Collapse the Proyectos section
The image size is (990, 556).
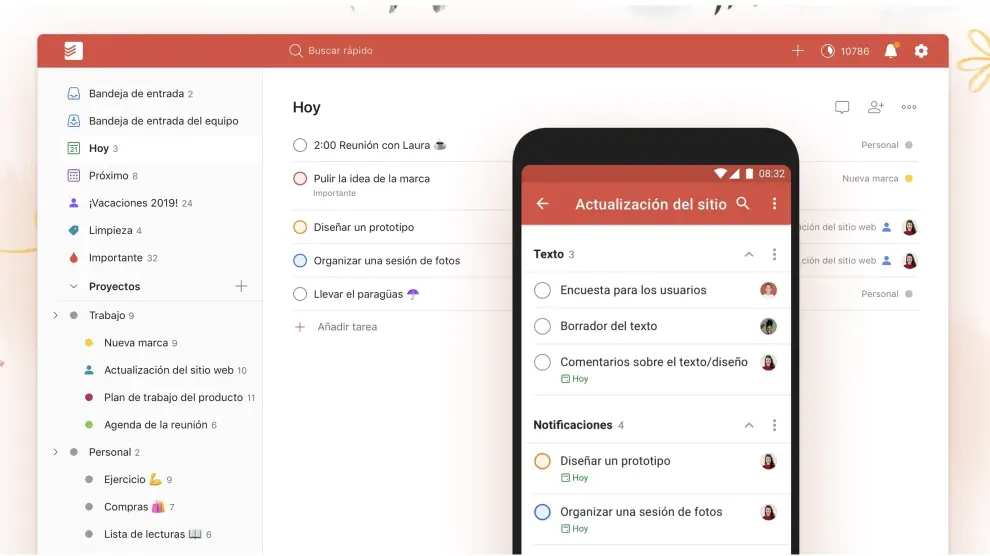(73, 287)
